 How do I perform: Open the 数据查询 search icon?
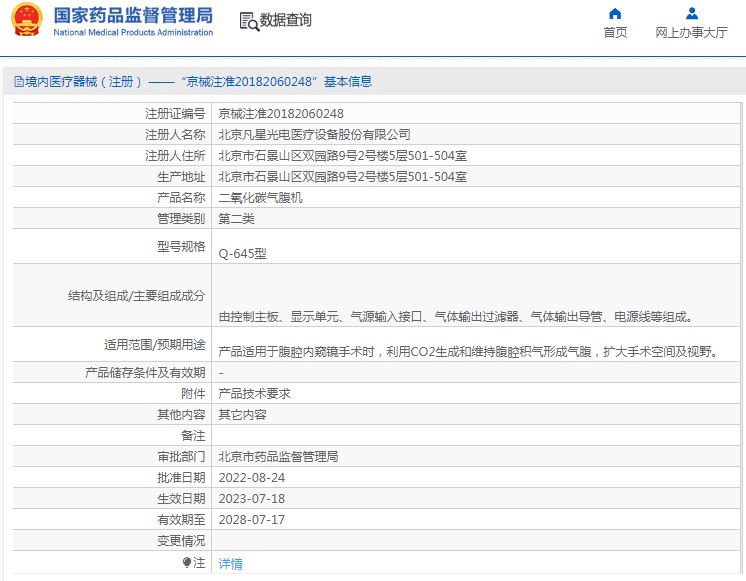tap(249, 22)
